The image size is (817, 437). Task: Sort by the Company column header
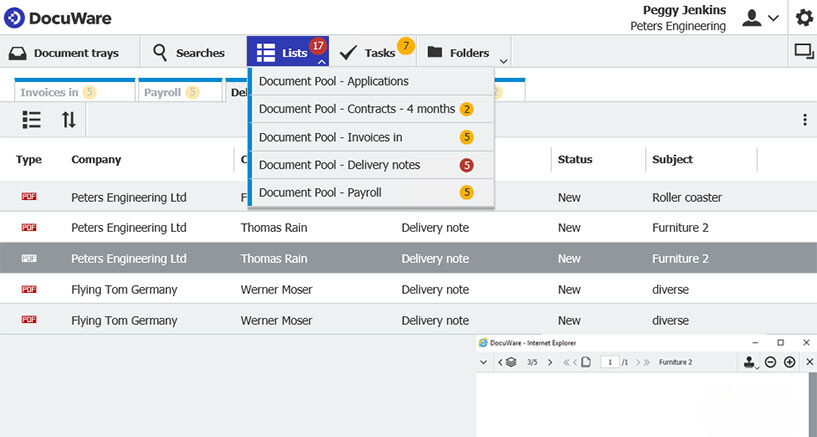click(x=96, y=159)
